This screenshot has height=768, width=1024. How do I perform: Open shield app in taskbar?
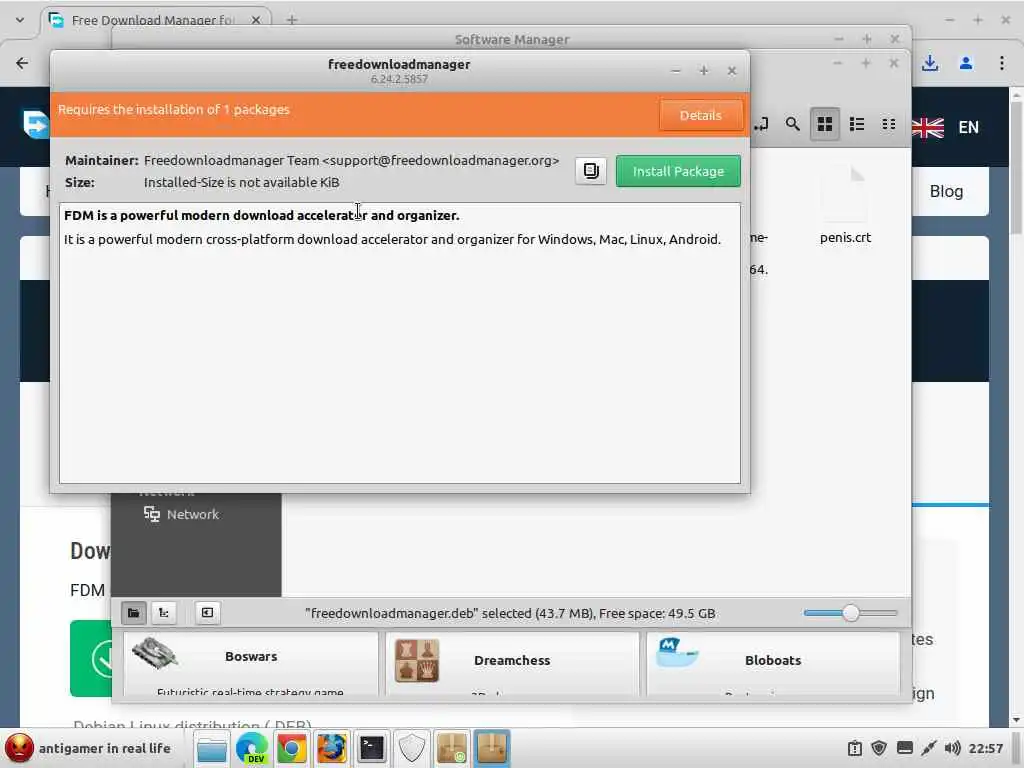[x=411, y=748]
